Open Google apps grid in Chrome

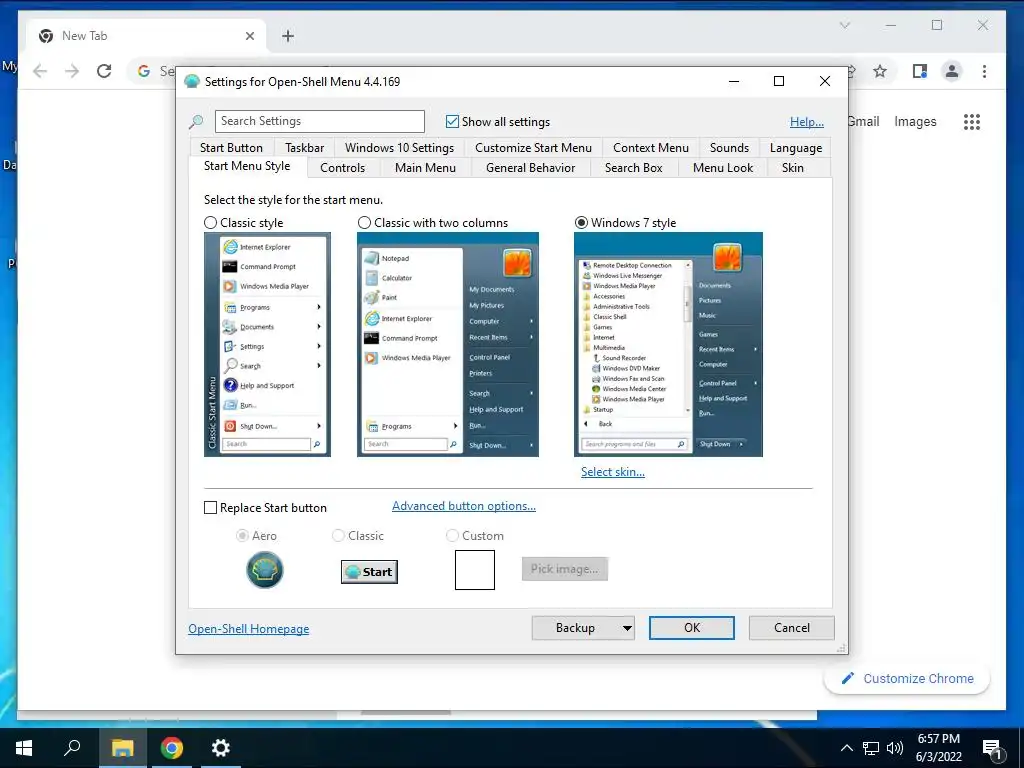[x=972, y=121]
